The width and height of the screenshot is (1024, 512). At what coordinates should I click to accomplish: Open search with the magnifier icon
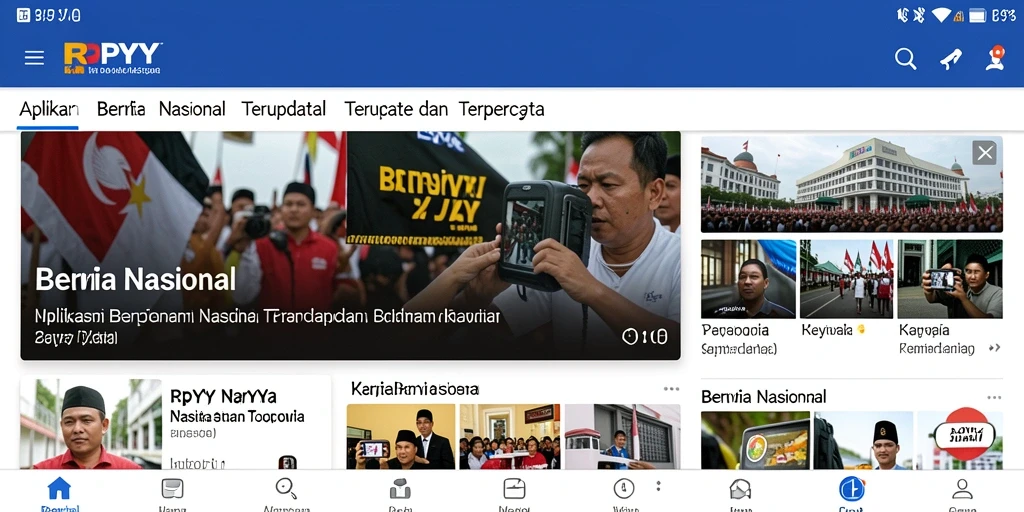click(905, 59)
